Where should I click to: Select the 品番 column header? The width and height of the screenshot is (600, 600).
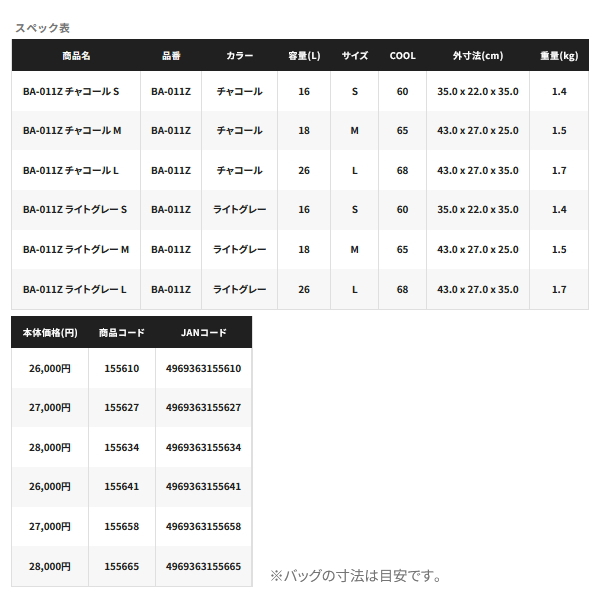click(x=171, y=56)
